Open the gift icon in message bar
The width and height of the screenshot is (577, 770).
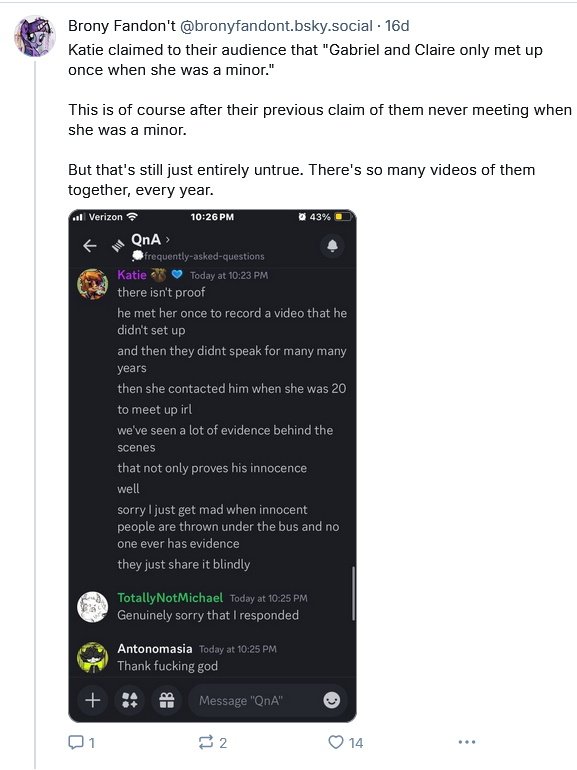click(x=167, y=700)
